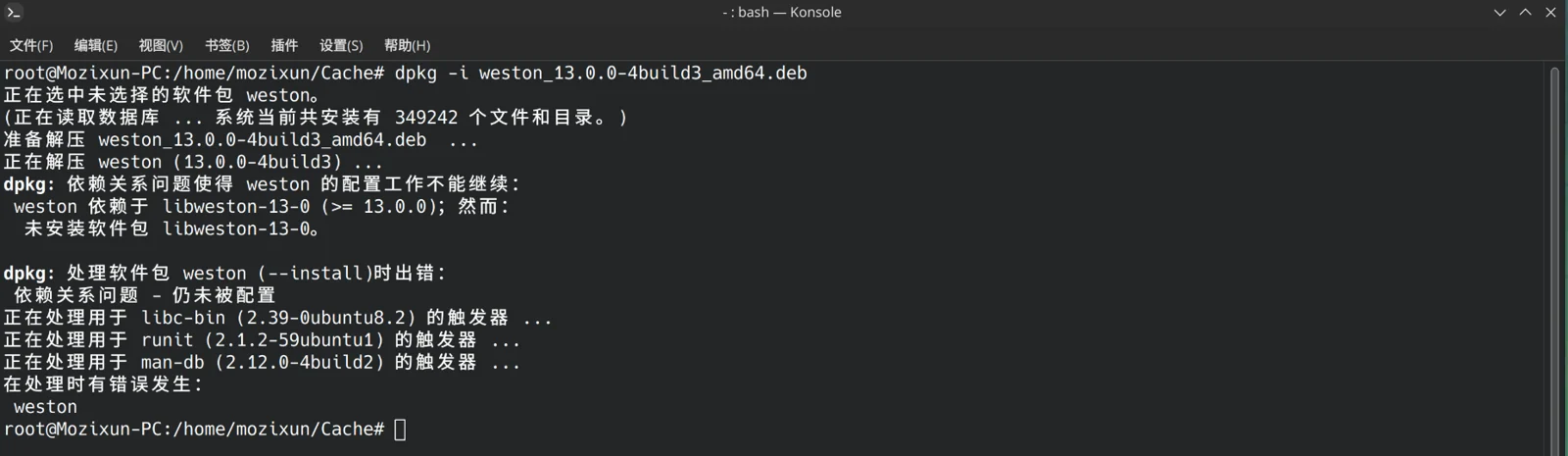Minimize the Konsole window using the down chevron
1568x456 pixels.
click(x=1499, y=13)
